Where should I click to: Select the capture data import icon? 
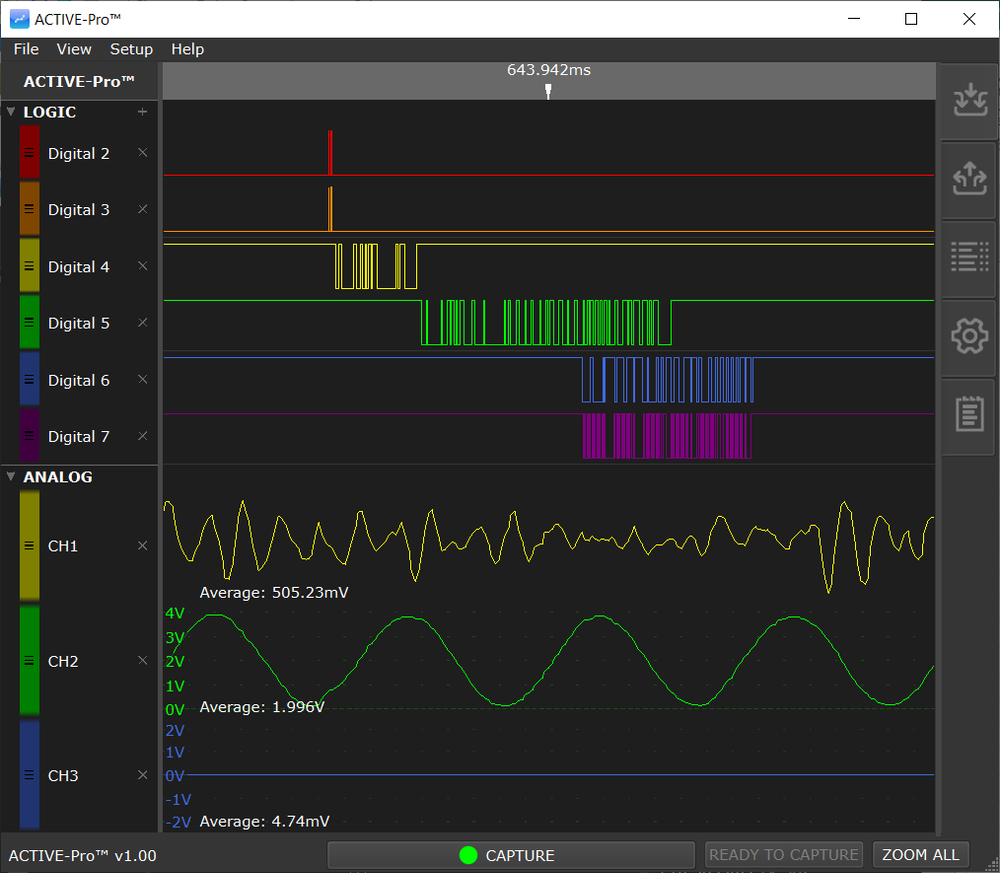tap(968, 99)
